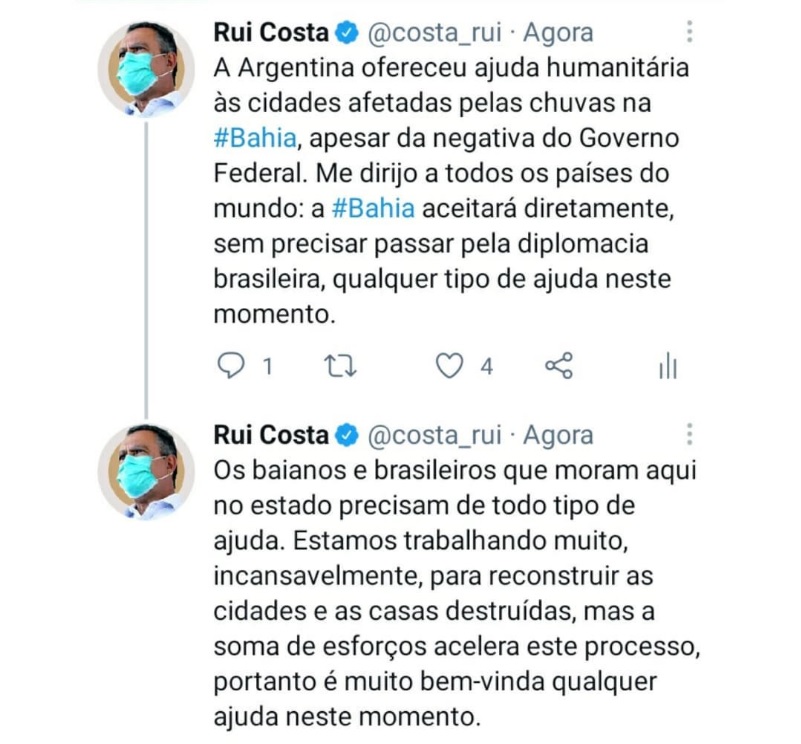The width and height of the screenshot is (801, 744).
Task: Open @costa_rui handle on first tweet
Action: click(x=435, y=34)
